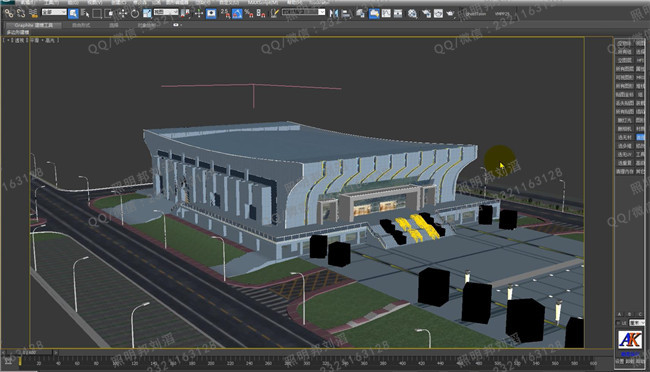Open Edit Named Selection Sets
650x372 pixels.
pyautogui.click(x=274, y=13)
